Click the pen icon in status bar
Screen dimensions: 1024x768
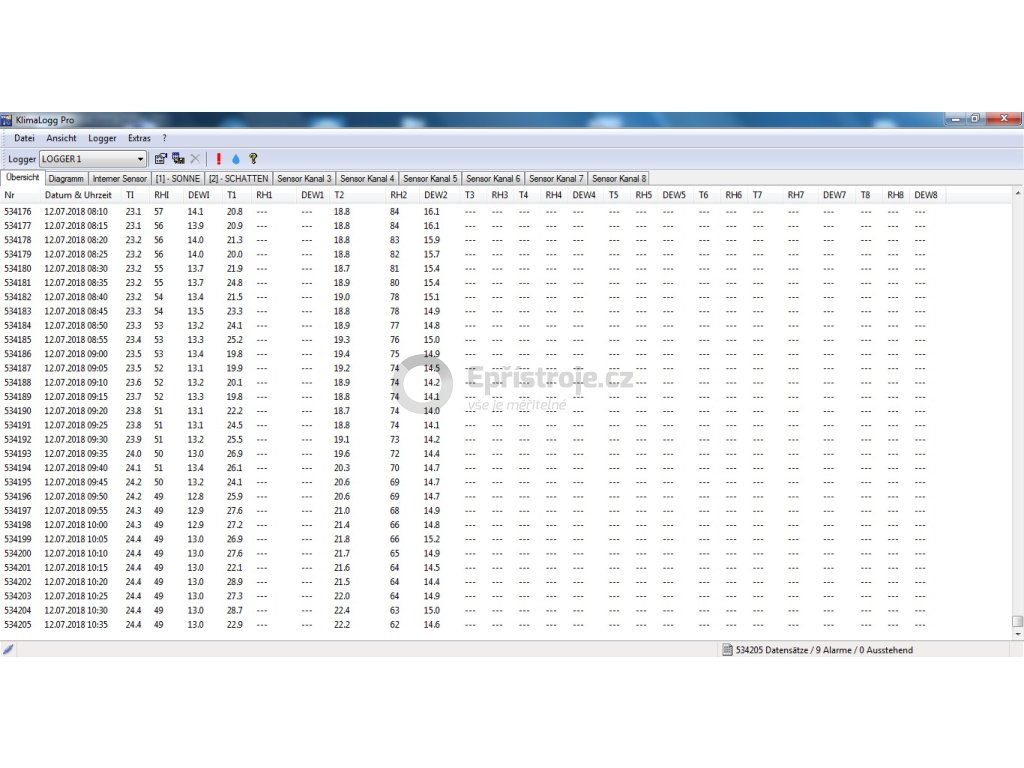click(x=8, y=649)
